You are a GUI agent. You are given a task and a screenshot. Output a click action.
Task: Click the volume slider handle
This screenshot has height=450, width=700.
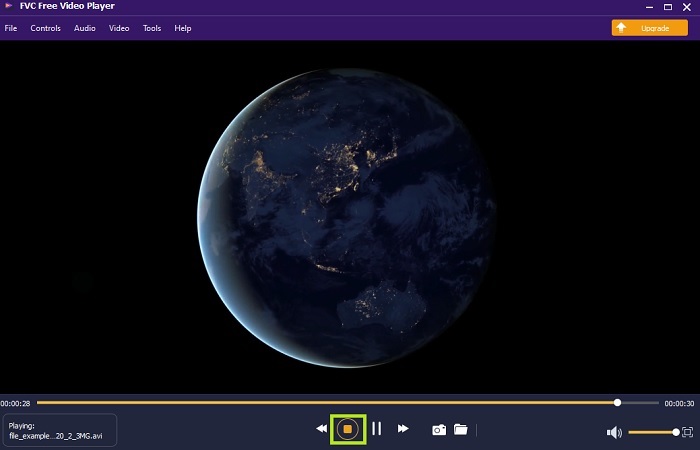(676, 432)
